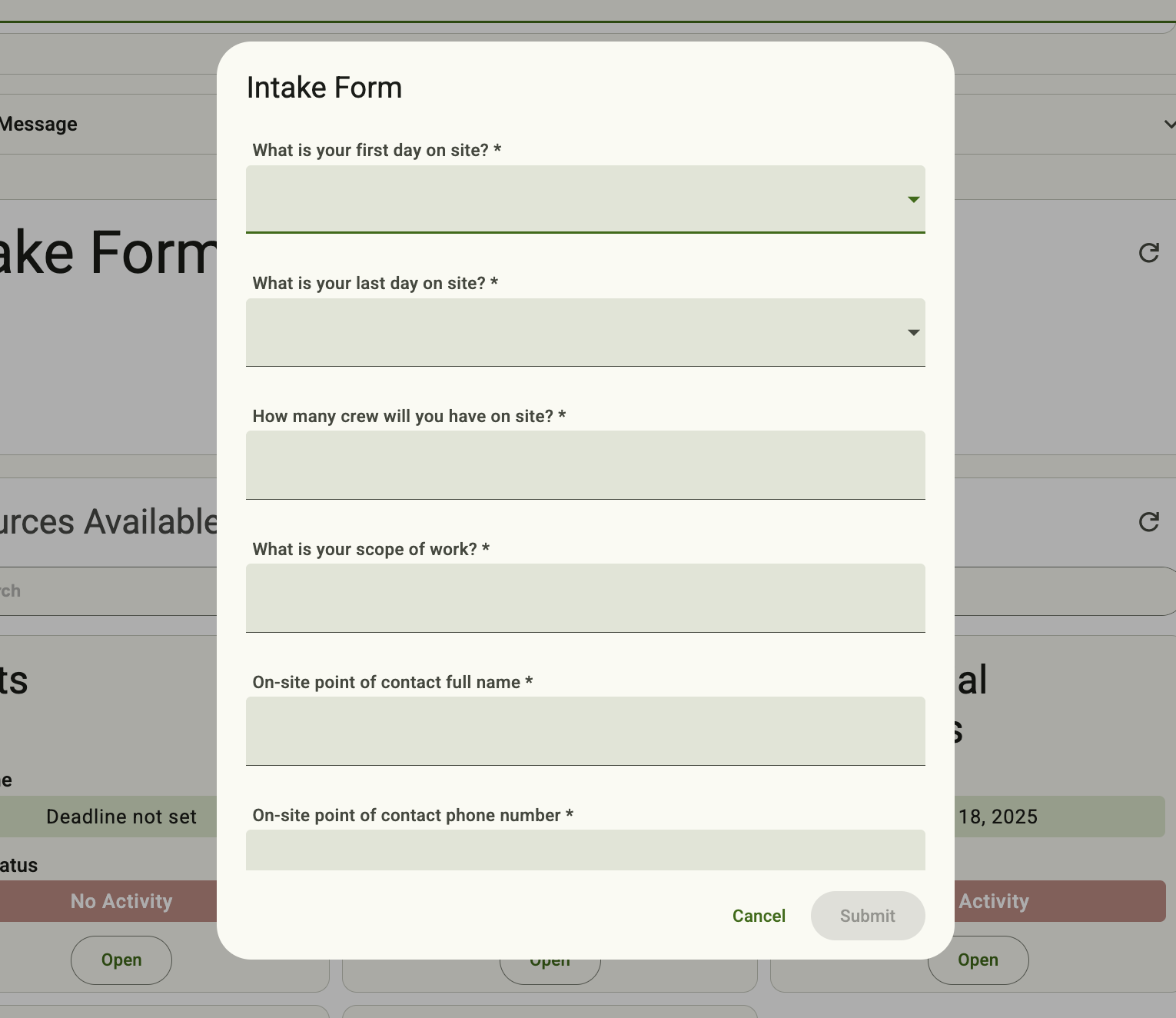The height and width of the screenshot is (1018, 1176).
Task: Open the card dated 18, 2025
Action: 978,960
